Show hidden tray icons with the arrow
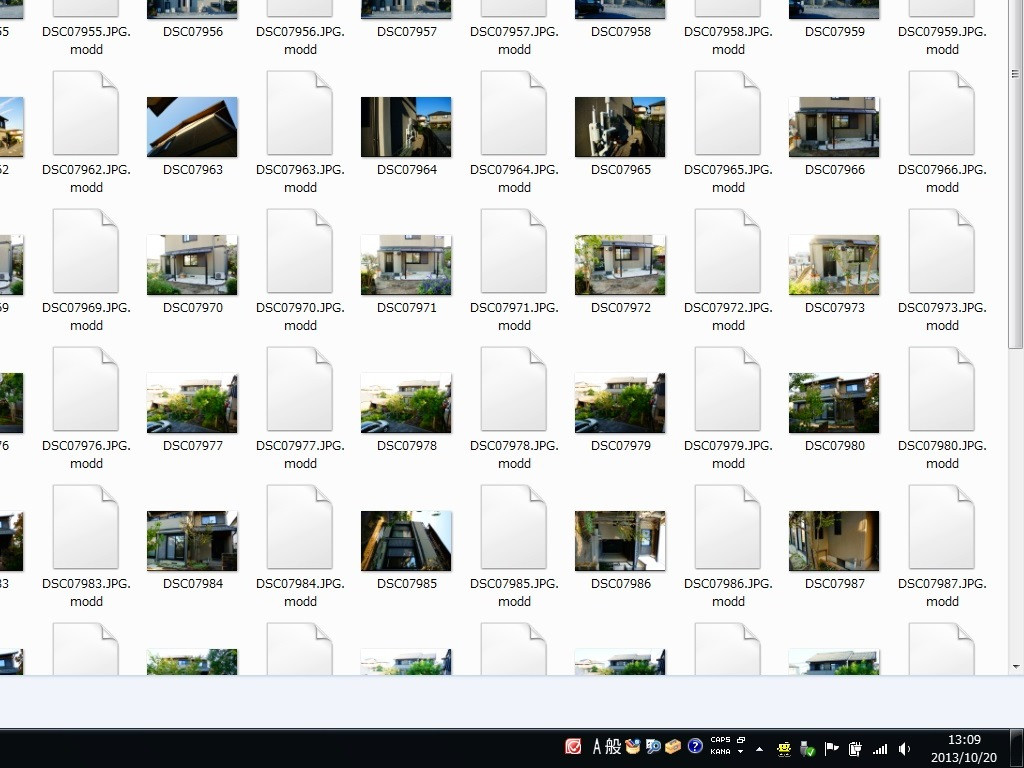 click(759, 749)
